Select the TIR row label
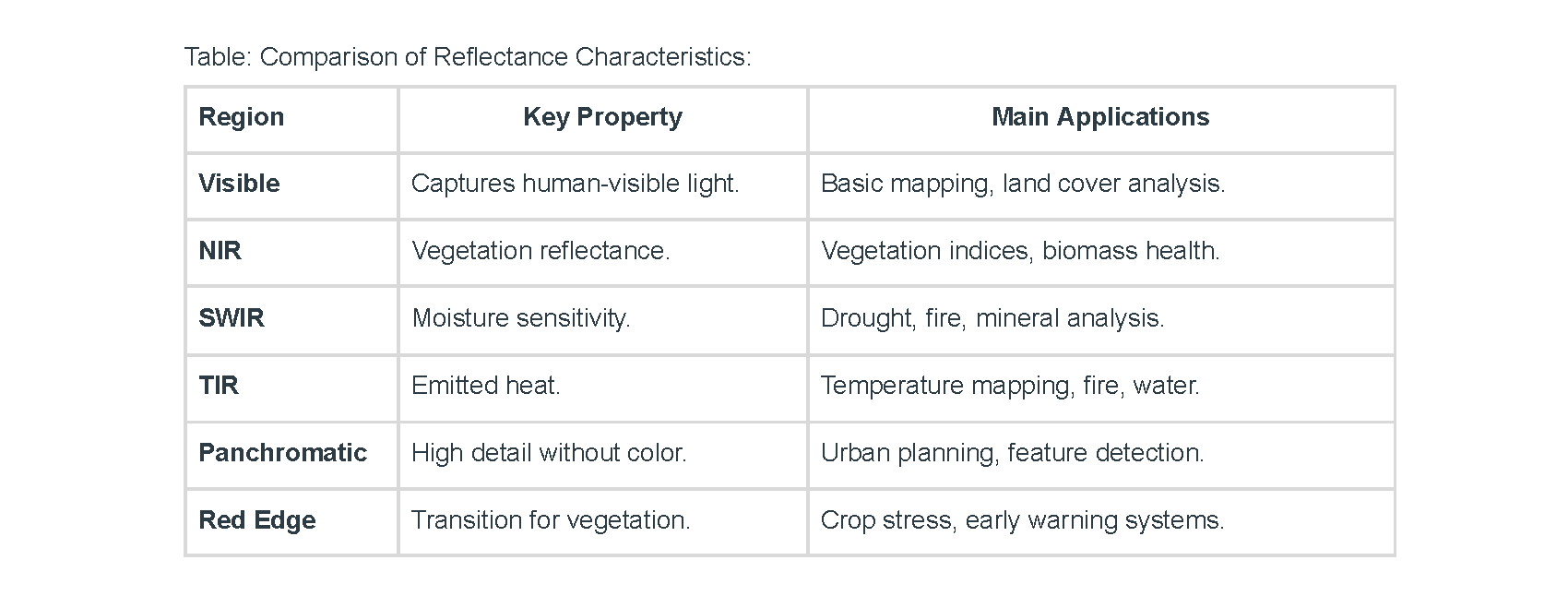 tap(219, 386)
